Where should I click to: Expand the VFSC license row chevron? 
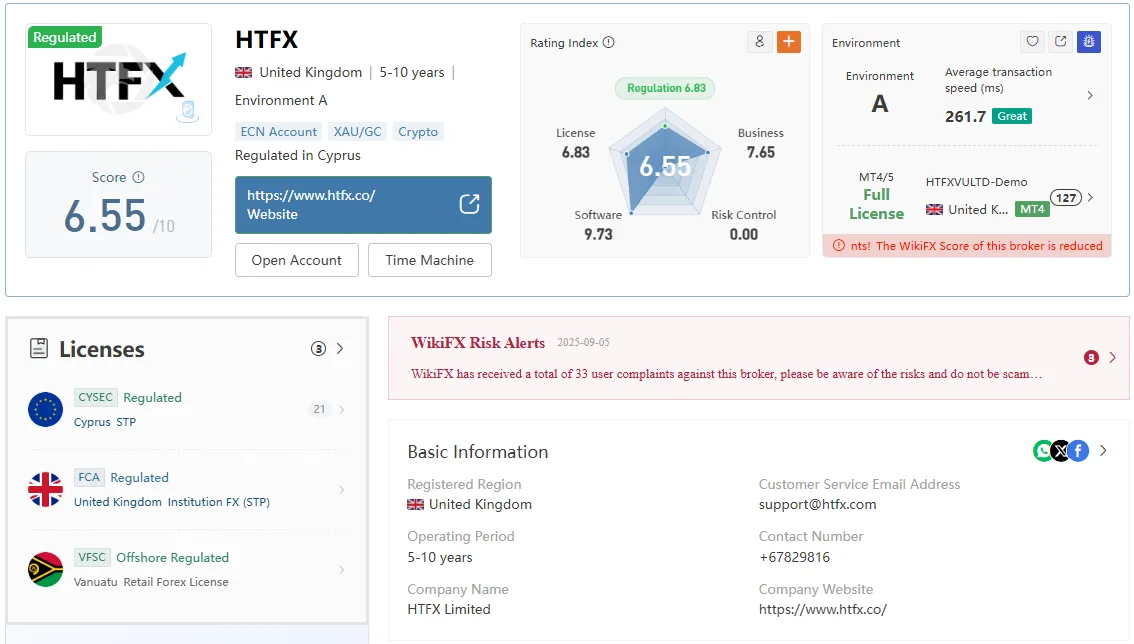click(341, 570)
